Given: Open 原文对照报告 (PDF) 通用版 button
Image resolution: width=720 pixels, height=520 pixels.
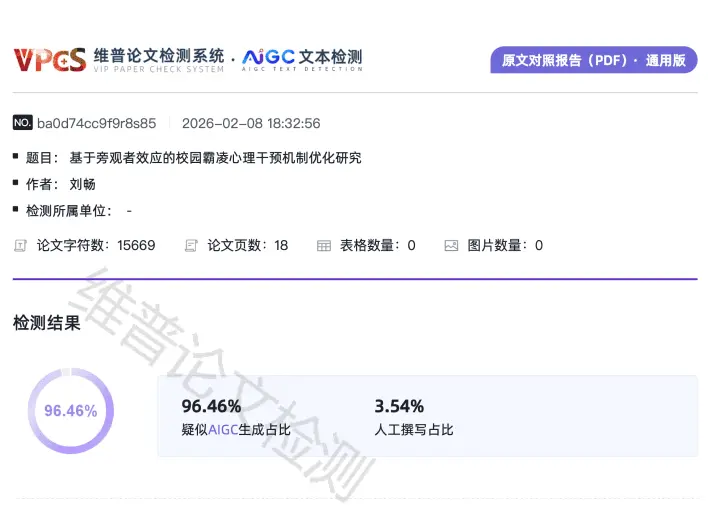Looking at the screenshot, I should click(x=594, y=60).
